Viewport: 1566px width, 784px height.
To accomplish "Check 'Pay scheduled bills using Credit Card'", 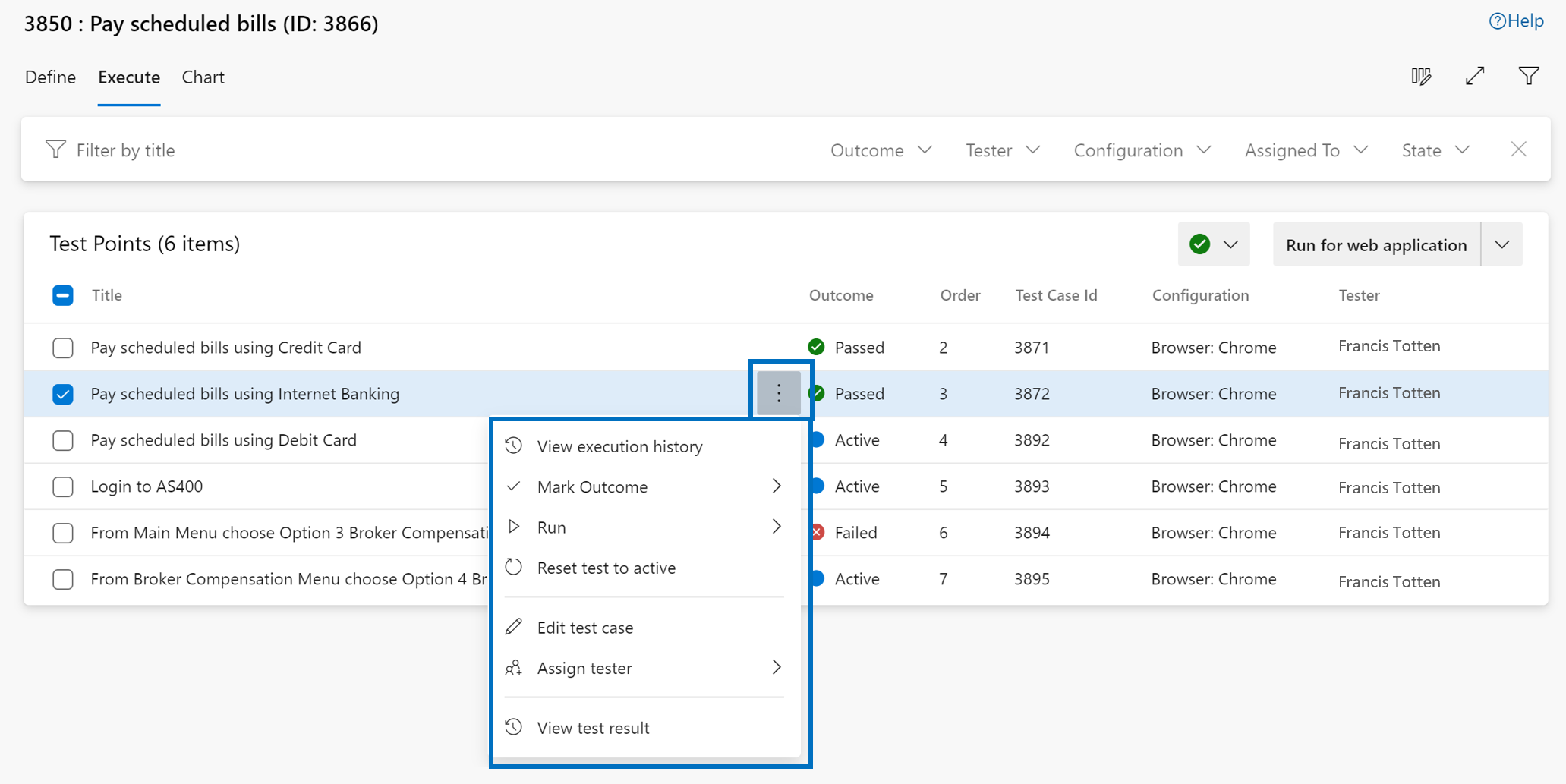I will (63, 348).
